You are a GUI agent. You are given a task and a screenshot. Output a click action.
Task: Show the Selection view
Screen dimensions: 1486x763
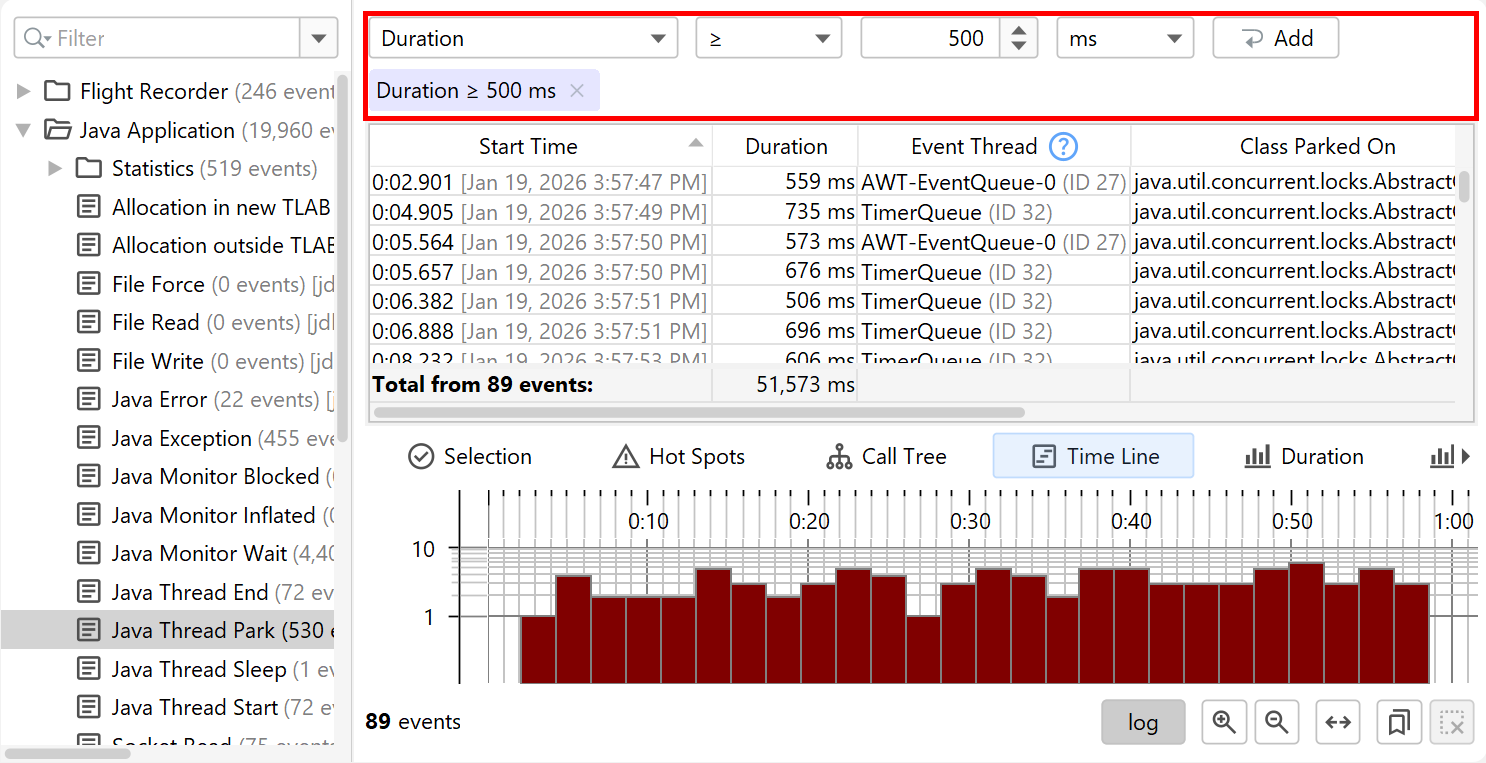pos(470,457)
